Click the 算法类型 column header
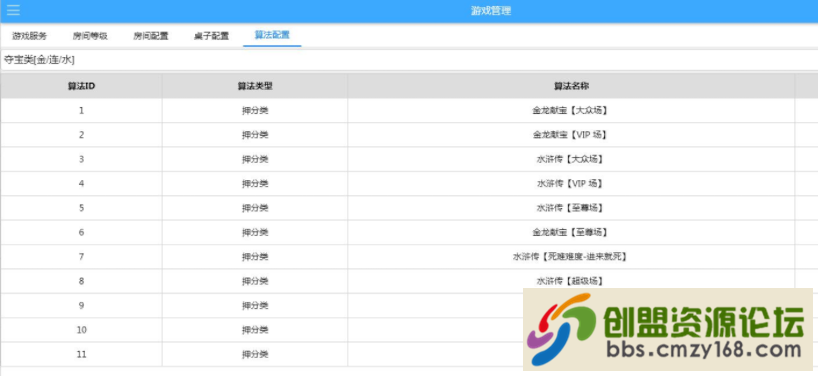The image size is (818, 376). (x=255, y=86)
